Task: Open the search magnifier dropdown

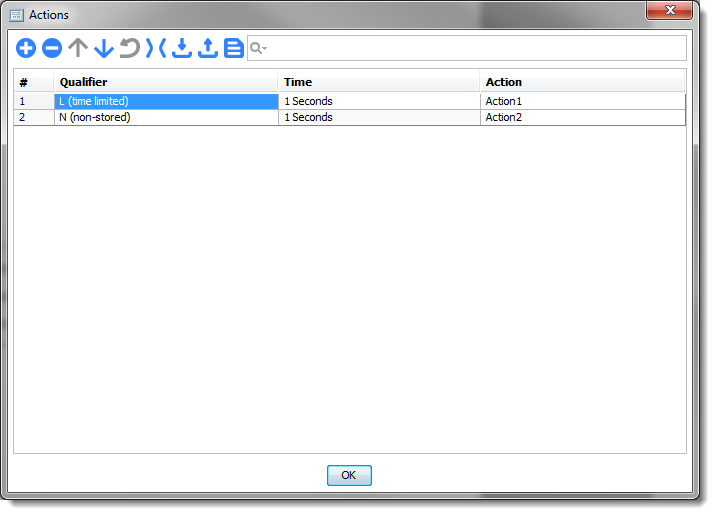Action: click(258, 48)
